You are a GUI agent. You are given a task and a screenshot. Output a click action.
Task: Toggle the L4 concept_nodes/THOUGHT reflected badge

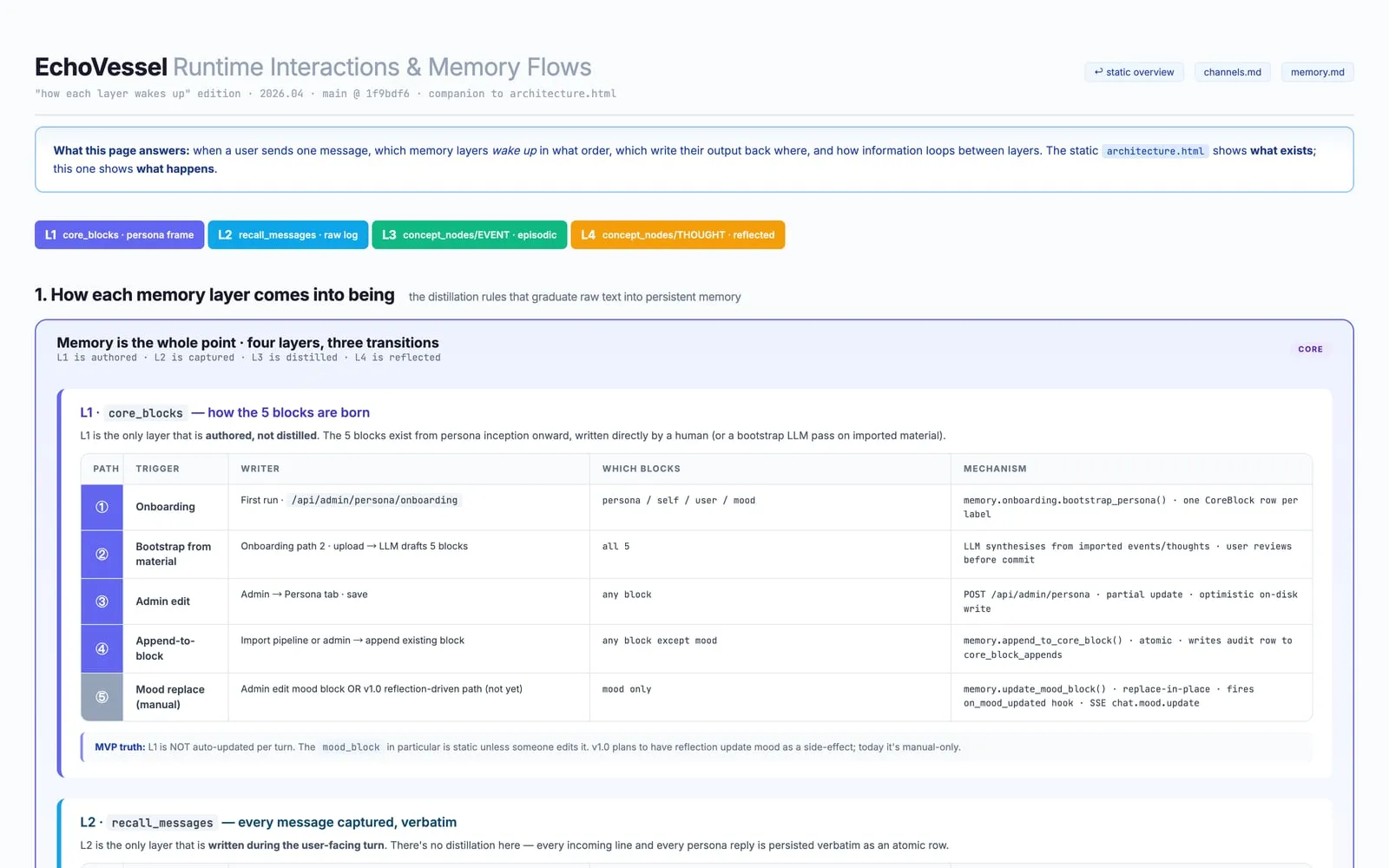677,234
